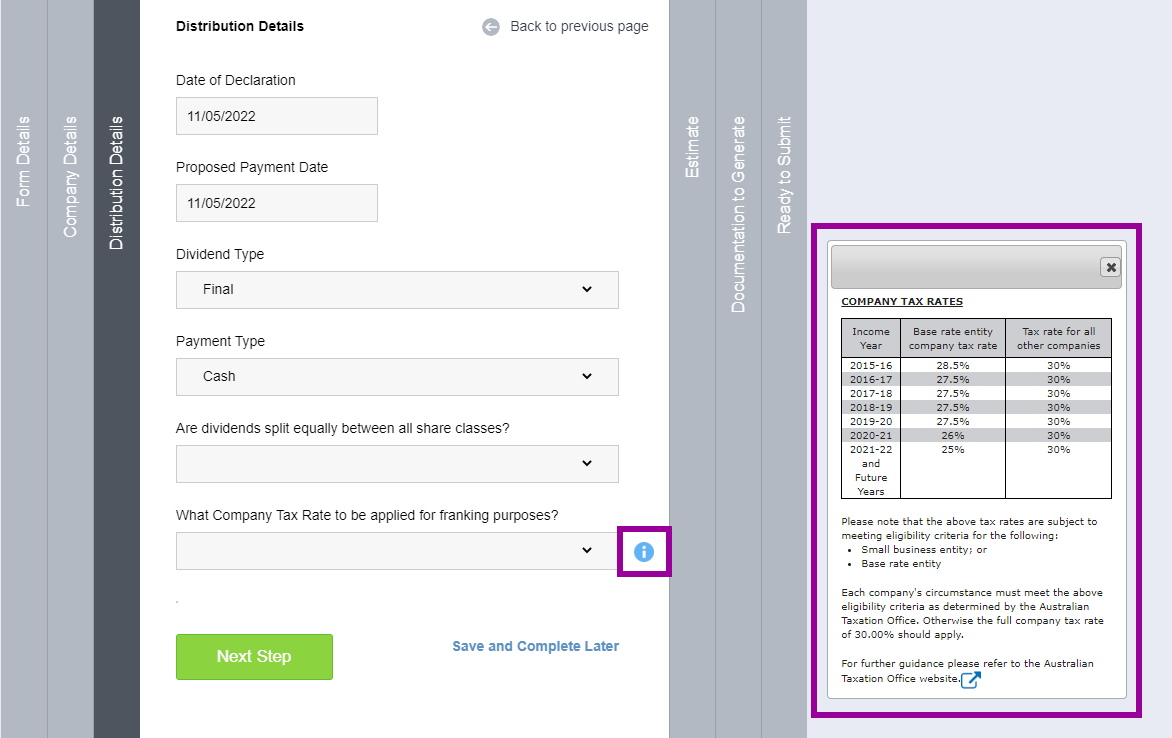This screenshot has height=738, width=1172.
Task: Open the Documentation to Generate tab
Action: pos(739,214)
